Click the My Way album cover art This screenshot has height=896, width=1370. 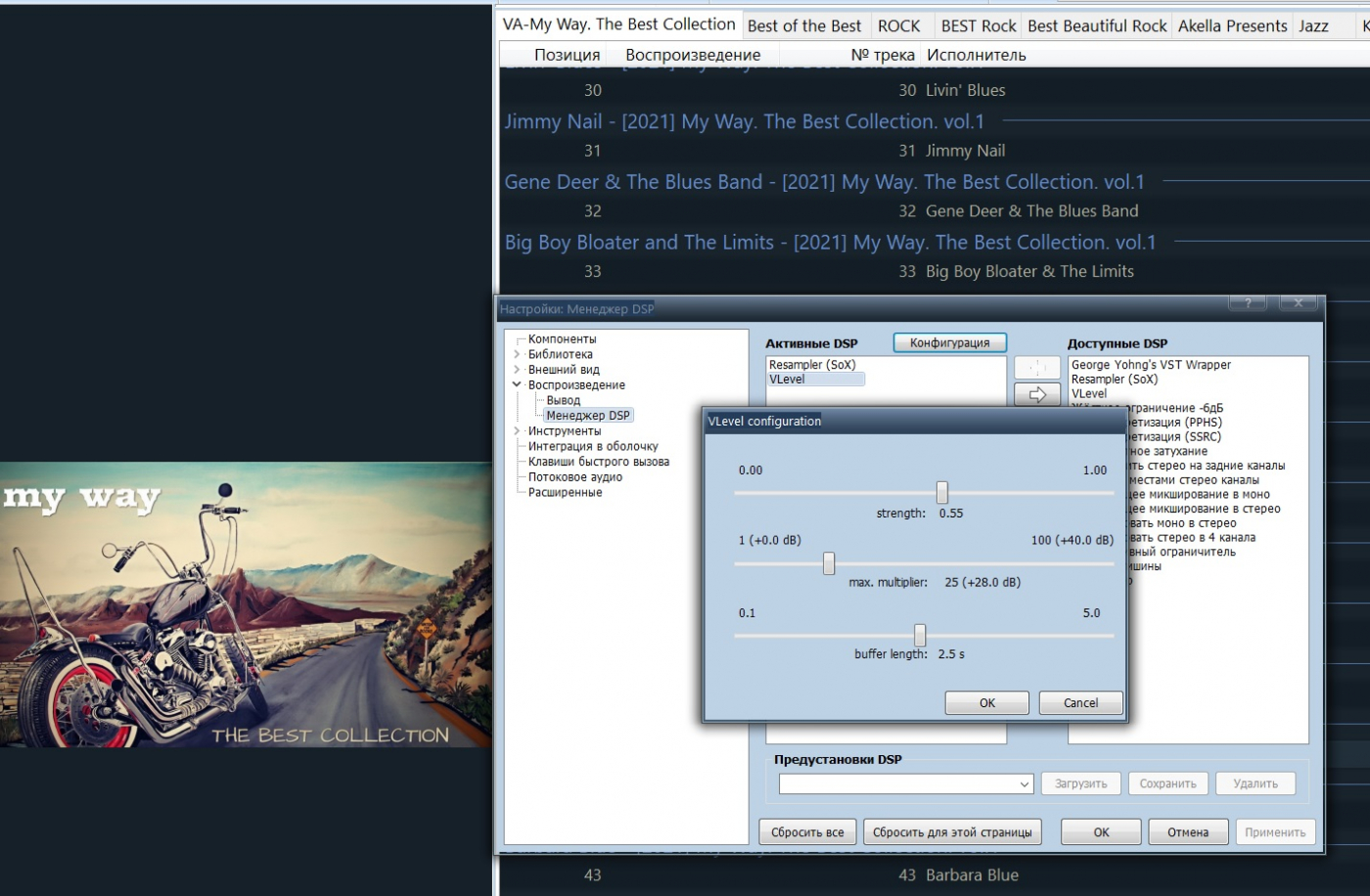(246, 605)
